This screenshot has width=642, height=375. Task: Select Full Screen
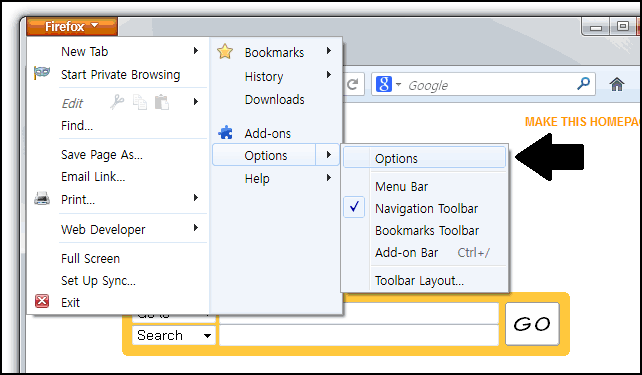[90, 259]
